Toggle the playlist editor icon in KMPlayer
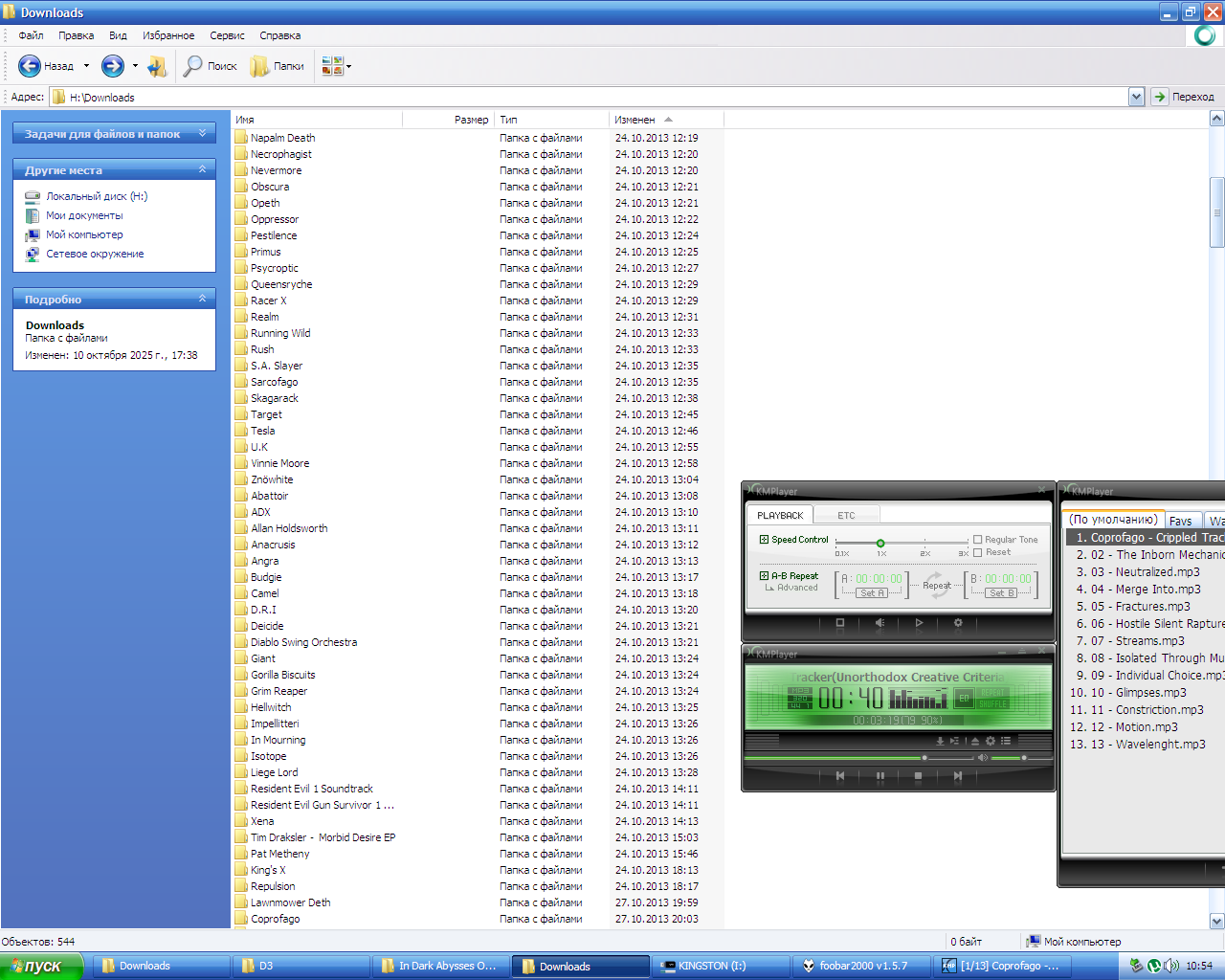This screenshot has width=1225, height=980. coord(1006,741)
